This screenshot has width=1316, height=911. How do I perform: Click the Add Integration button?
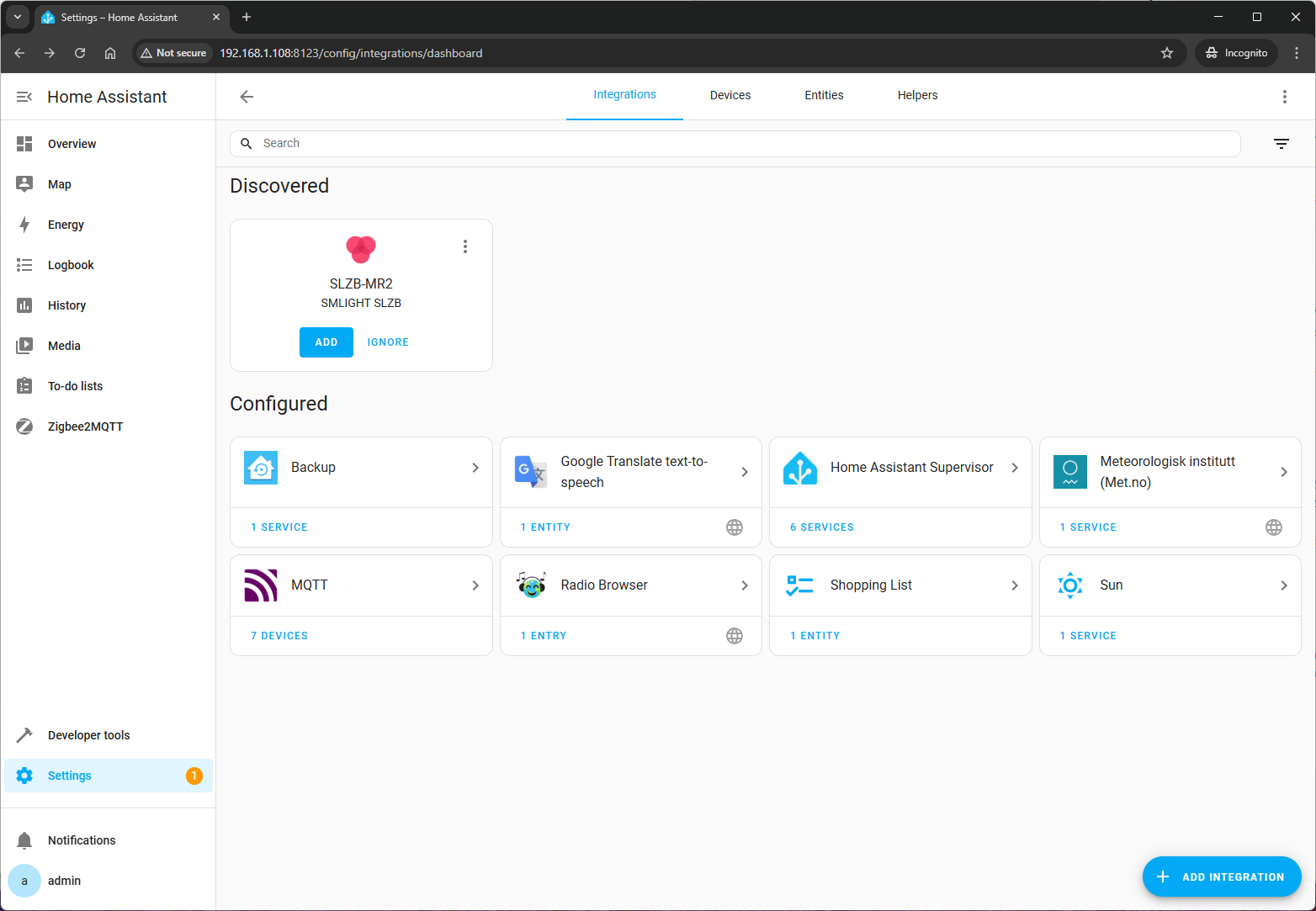[x=1221, y=877]
